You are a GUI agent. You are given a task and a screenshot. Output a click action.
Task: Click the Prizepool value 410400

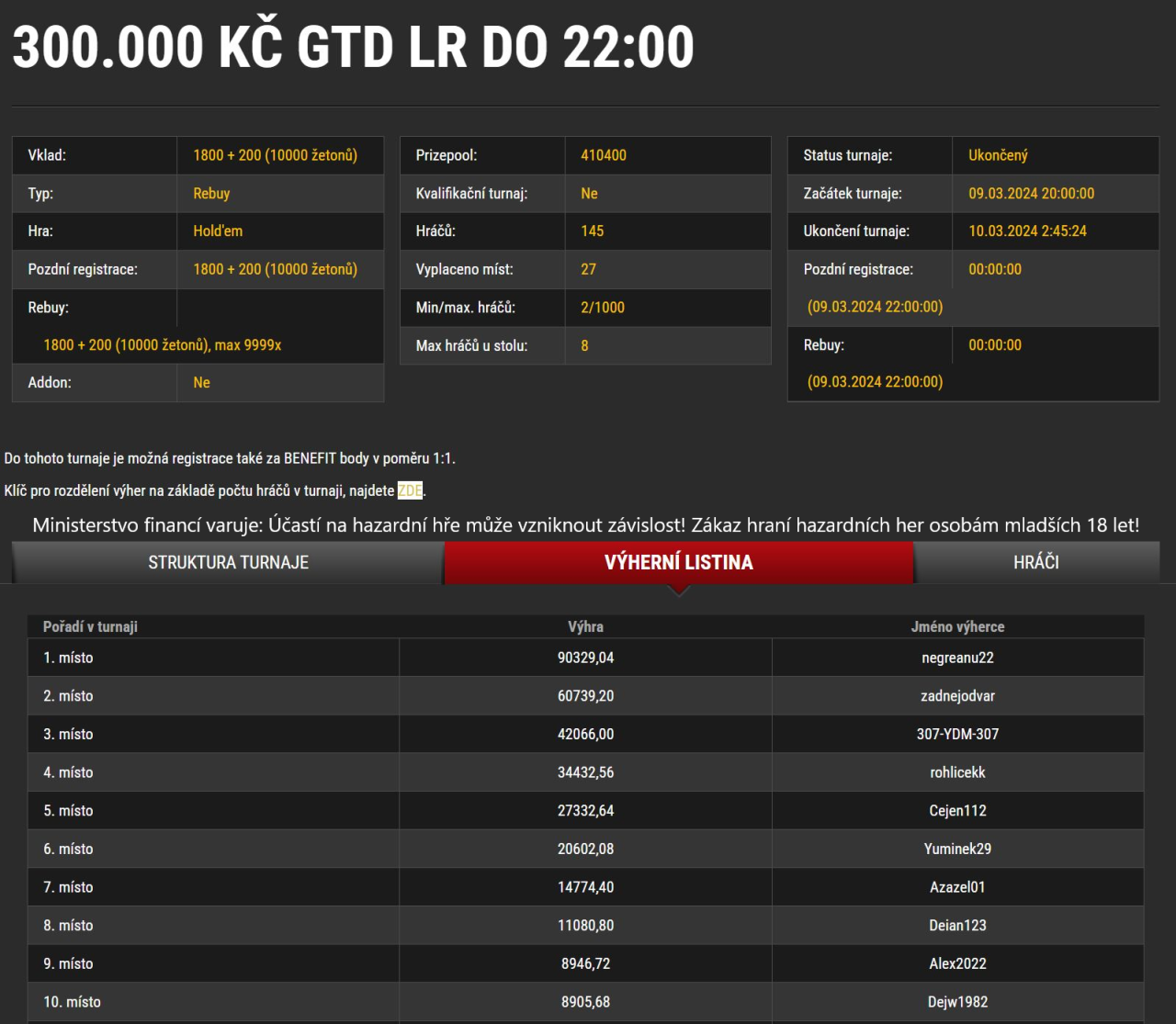[x=604, y=155]
